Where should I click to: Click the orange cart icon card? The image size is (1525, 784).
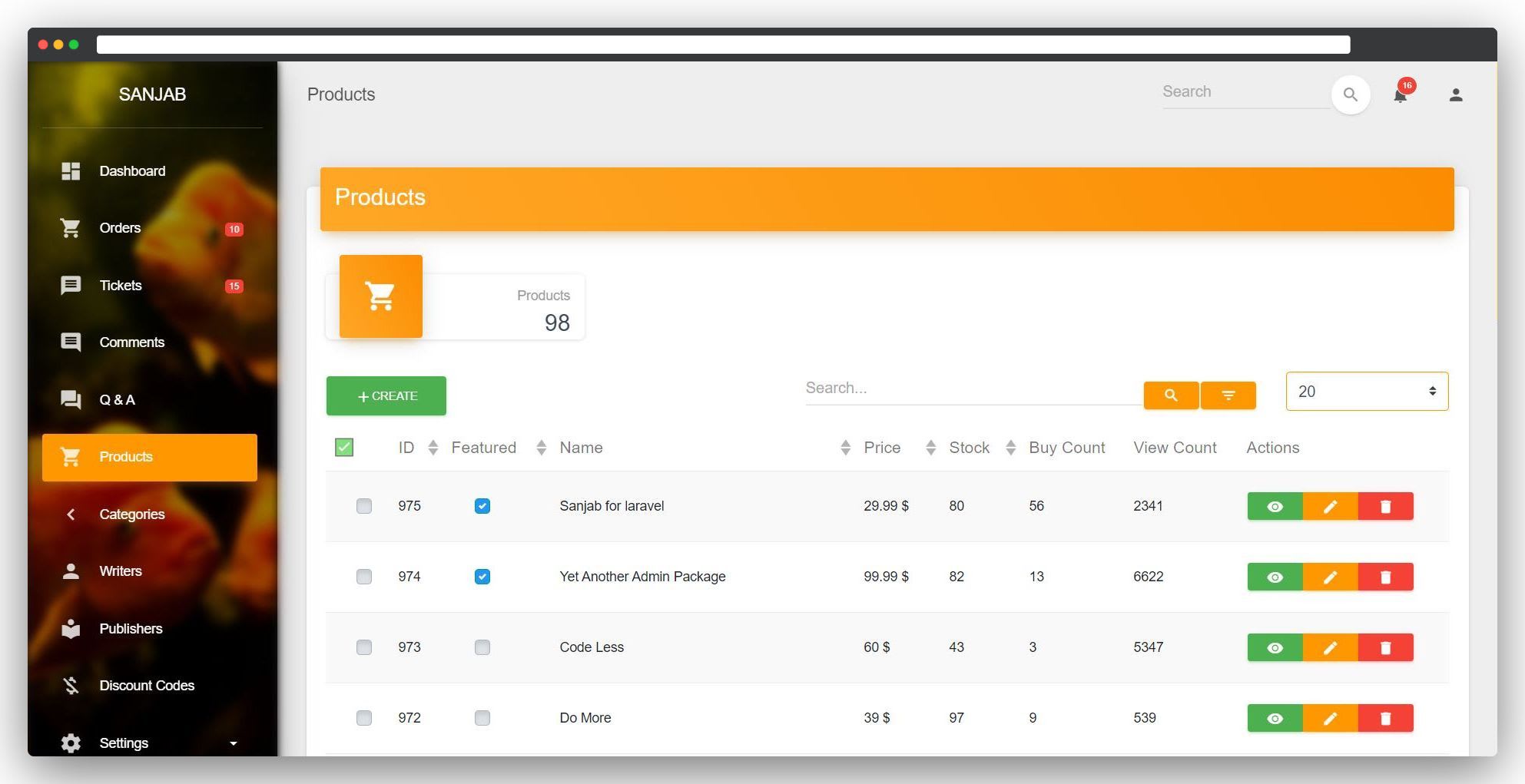coord(380,296)
